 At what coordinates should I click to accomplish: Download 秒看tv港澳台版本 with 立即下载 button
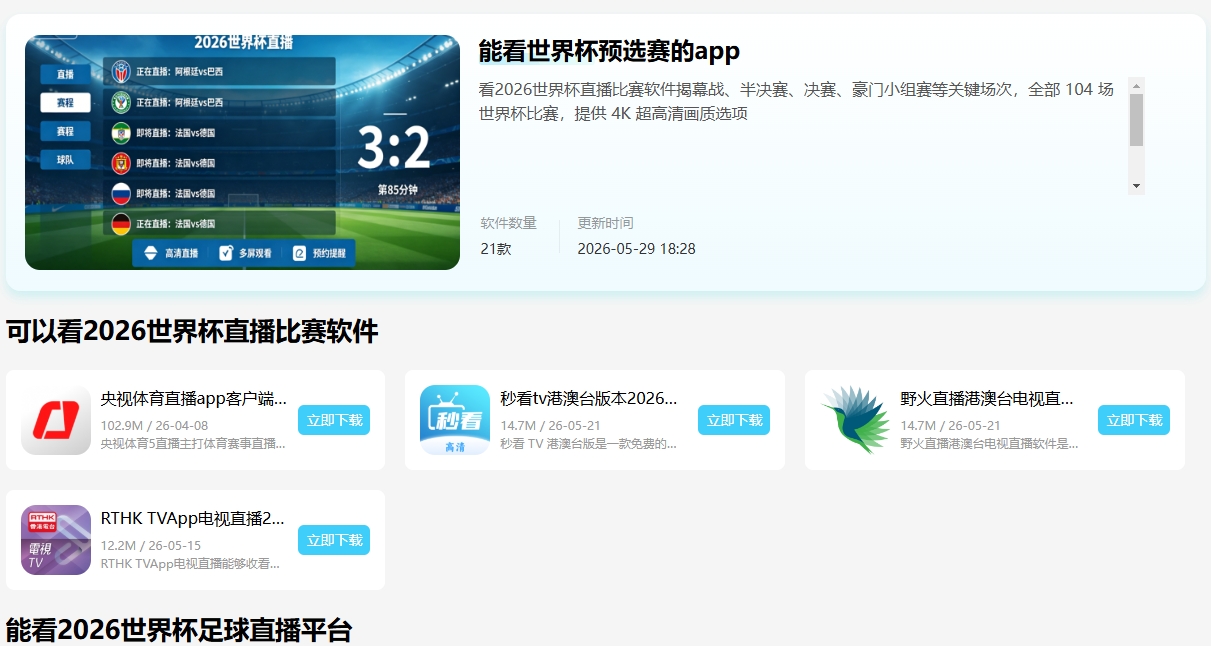(734, 420)
